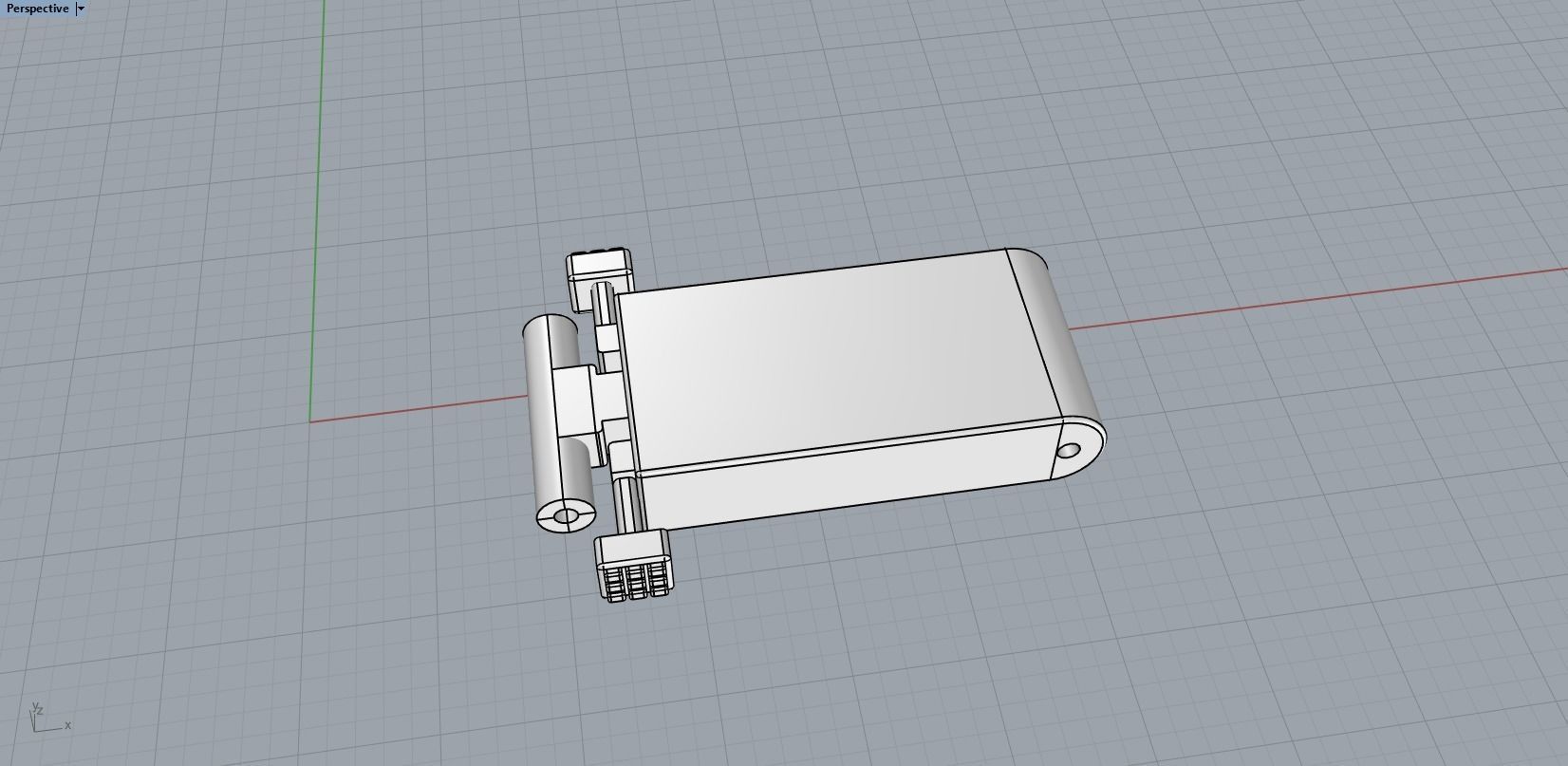The width and height of the screenshot is (1568, 766).
Task: Select the lower ridged knob block
Action: 633,565
